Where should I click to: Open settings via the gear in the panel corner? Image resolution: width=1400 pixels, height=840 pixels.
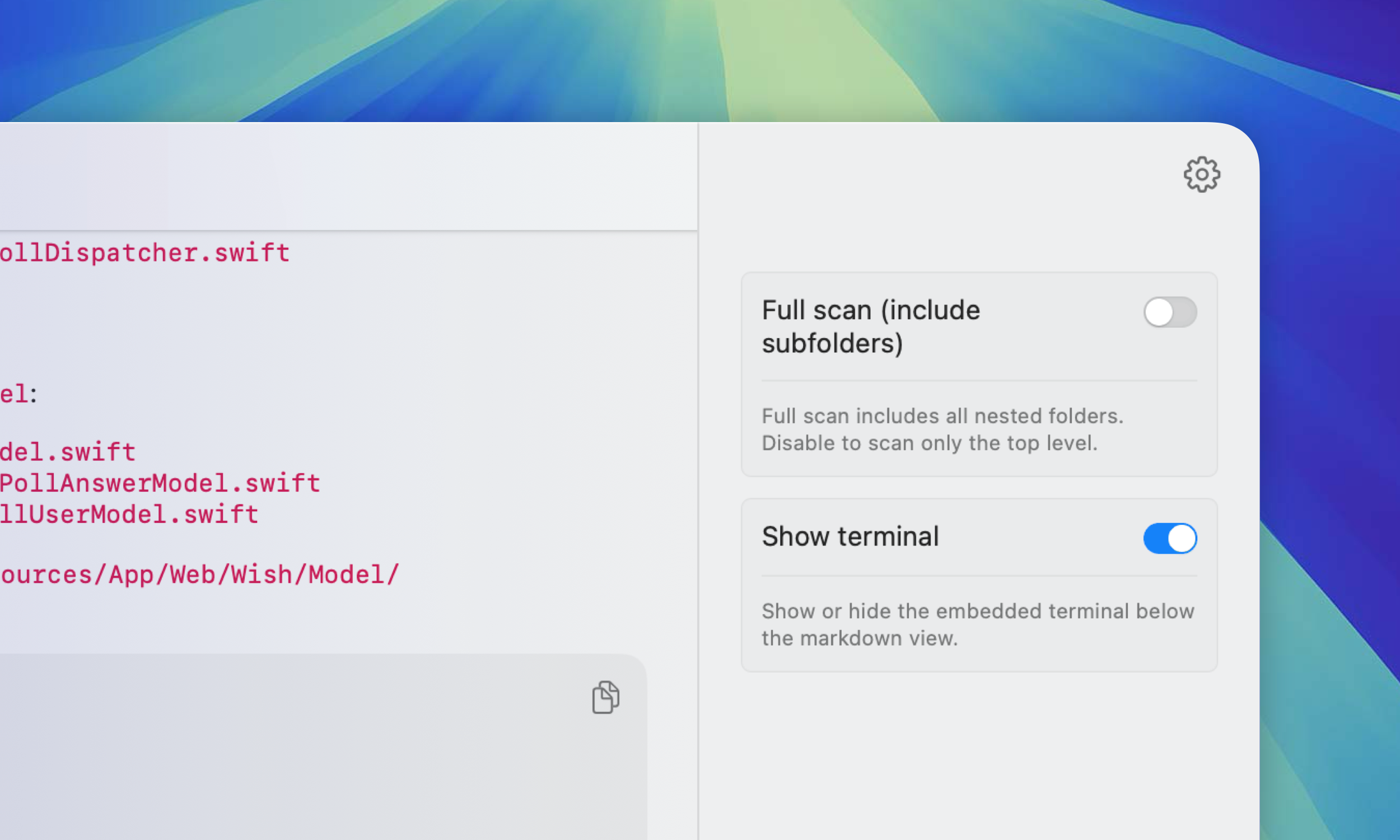pos(1202,175)
